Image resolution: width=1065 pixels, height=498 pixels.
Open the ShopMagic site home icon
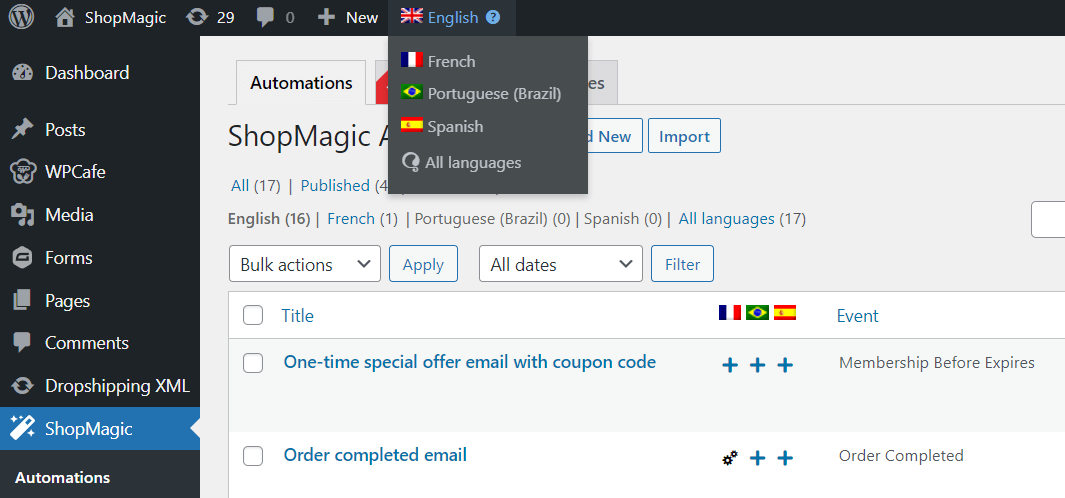(65, 18)
